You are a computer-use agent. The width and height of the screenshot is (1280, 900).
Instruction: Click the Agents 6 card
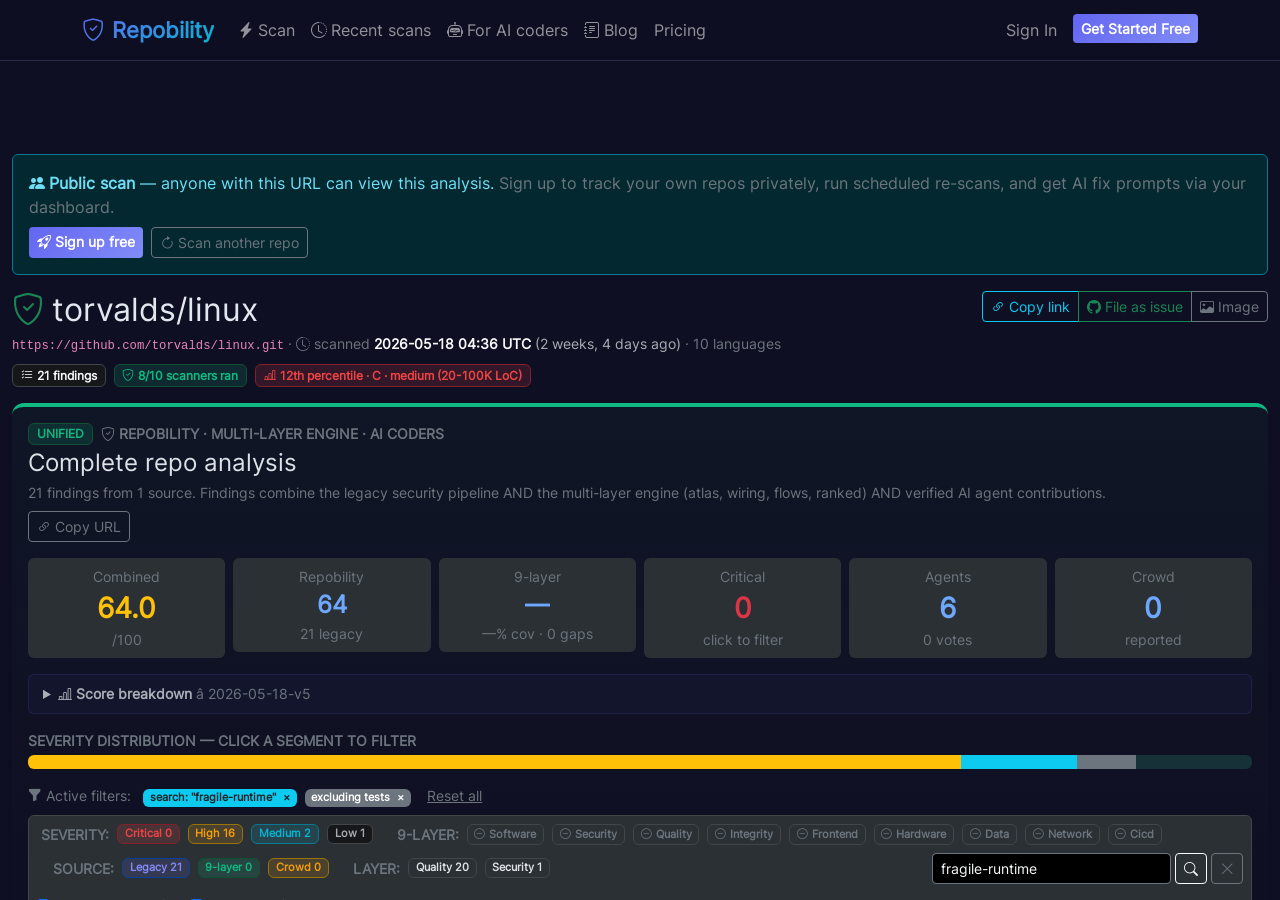click(948, 608)
